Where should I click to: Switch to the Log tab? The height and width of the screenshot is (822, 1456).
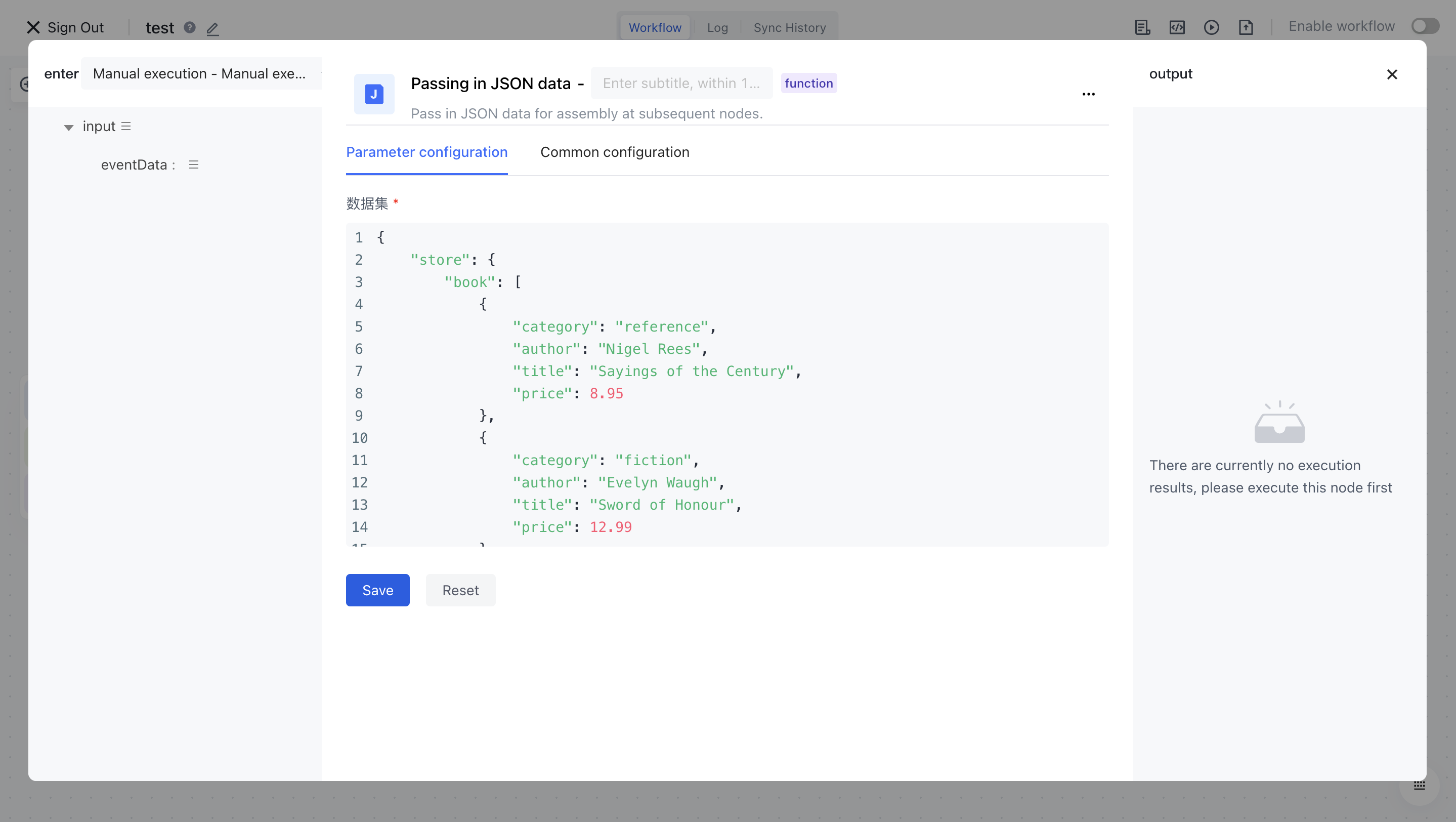[x=717, y=27]
